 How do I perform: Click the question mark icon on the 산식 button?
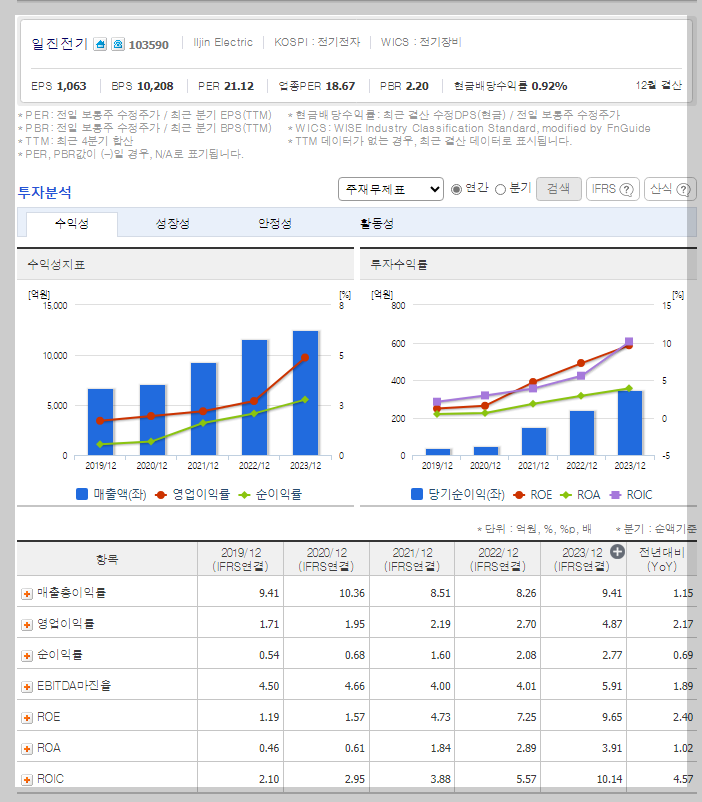[684, 190]
